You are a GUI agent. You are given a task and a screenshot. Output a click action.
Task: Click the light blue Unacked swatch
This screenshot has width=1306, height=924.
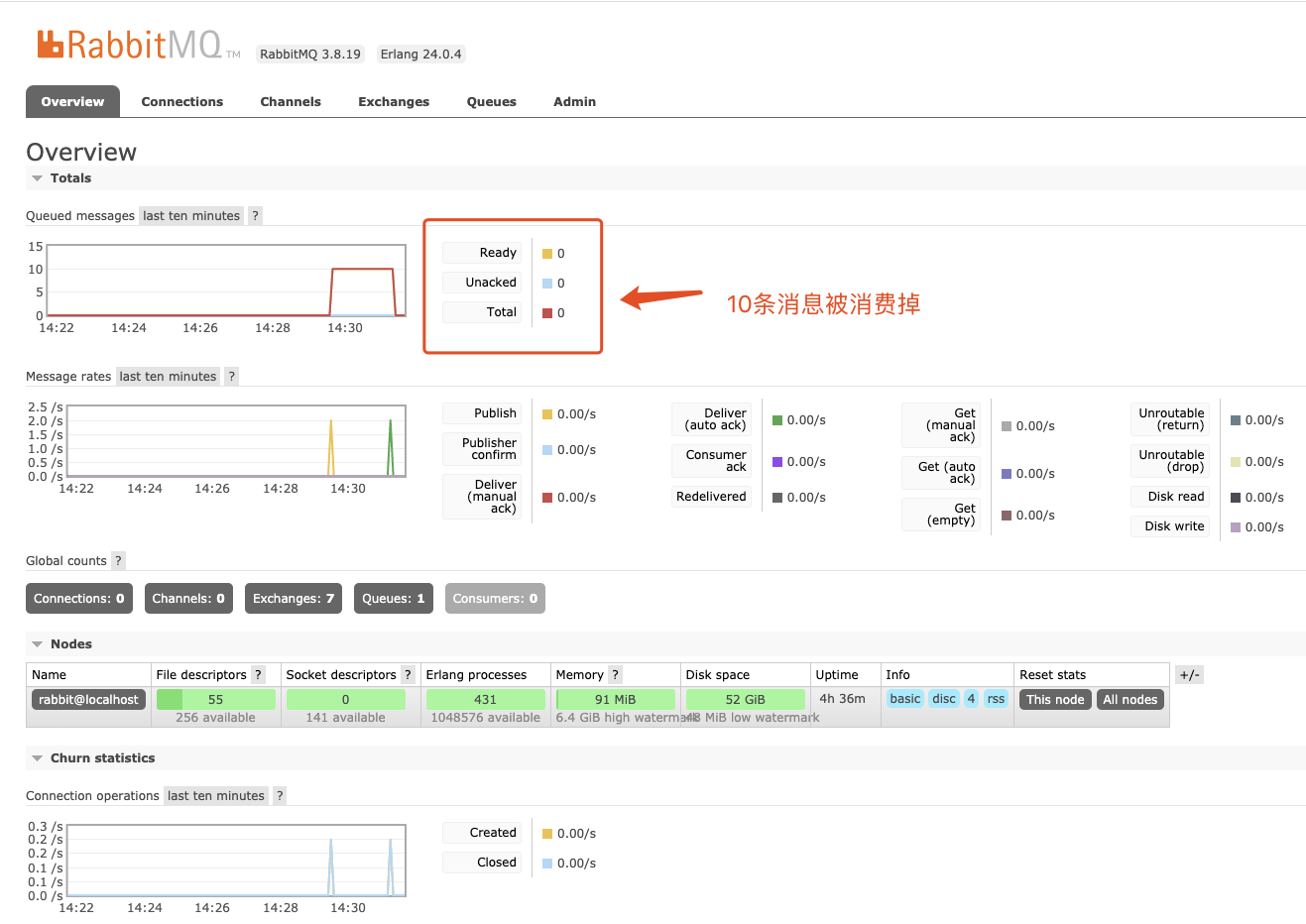[x=547, y=284]
